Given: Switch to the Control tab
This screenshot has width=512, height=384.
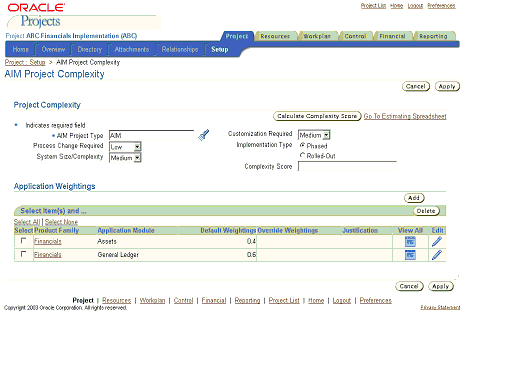Looking at the screenshot, I should click(355, 36).
